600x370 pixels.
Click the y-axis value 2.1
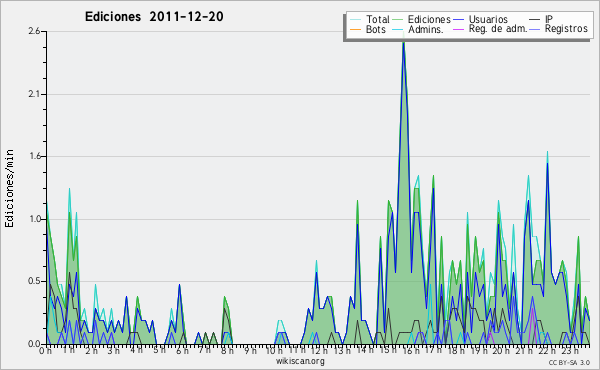34,94
